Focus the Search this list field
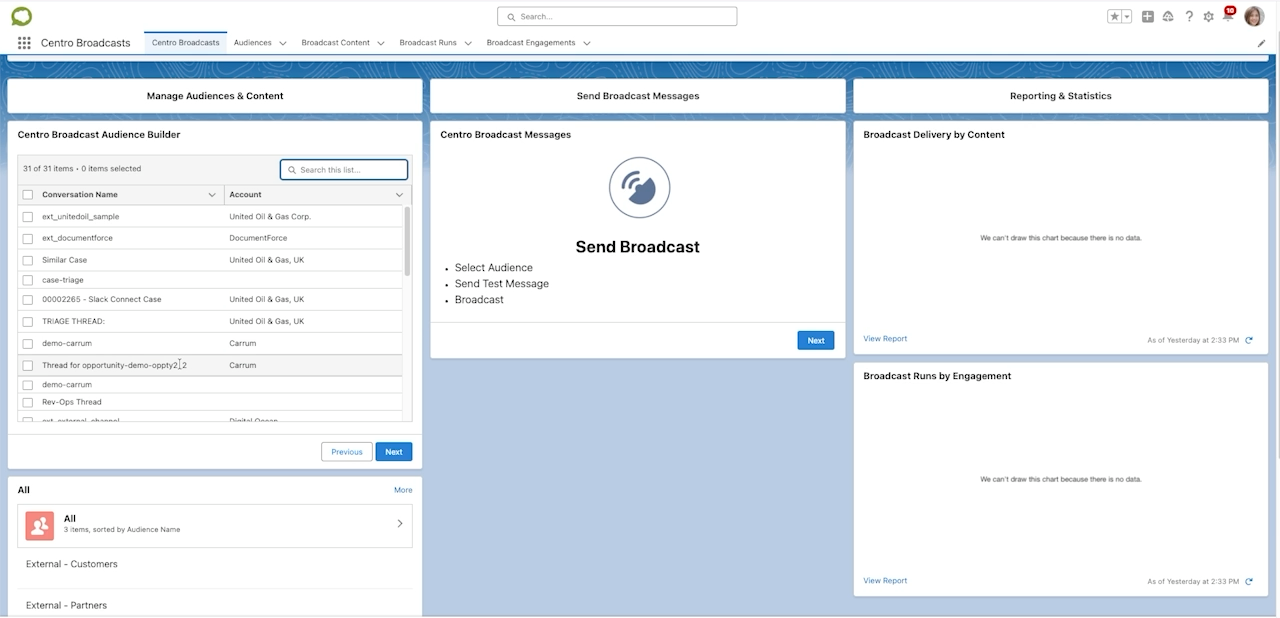This screenshot has height=618, width=1280. click(x=344, y=170)
